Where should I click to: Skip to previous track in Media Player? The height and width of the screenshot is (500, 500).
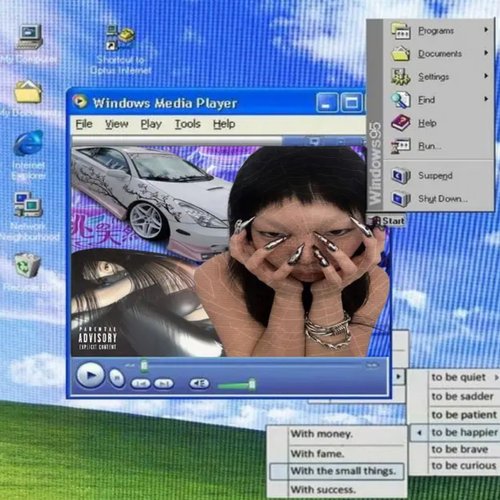[141, 384]
